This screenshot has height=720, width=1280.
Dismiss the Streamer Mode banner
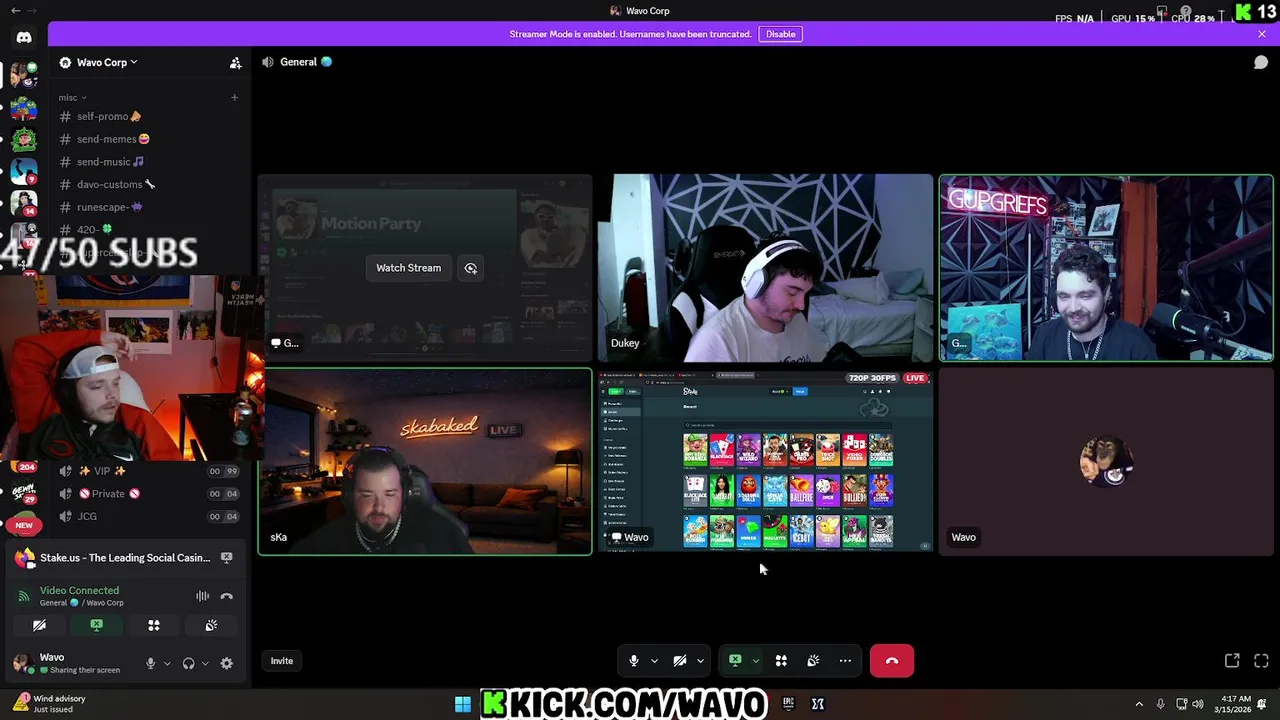pyautogui.click(x=1261, y=34)
